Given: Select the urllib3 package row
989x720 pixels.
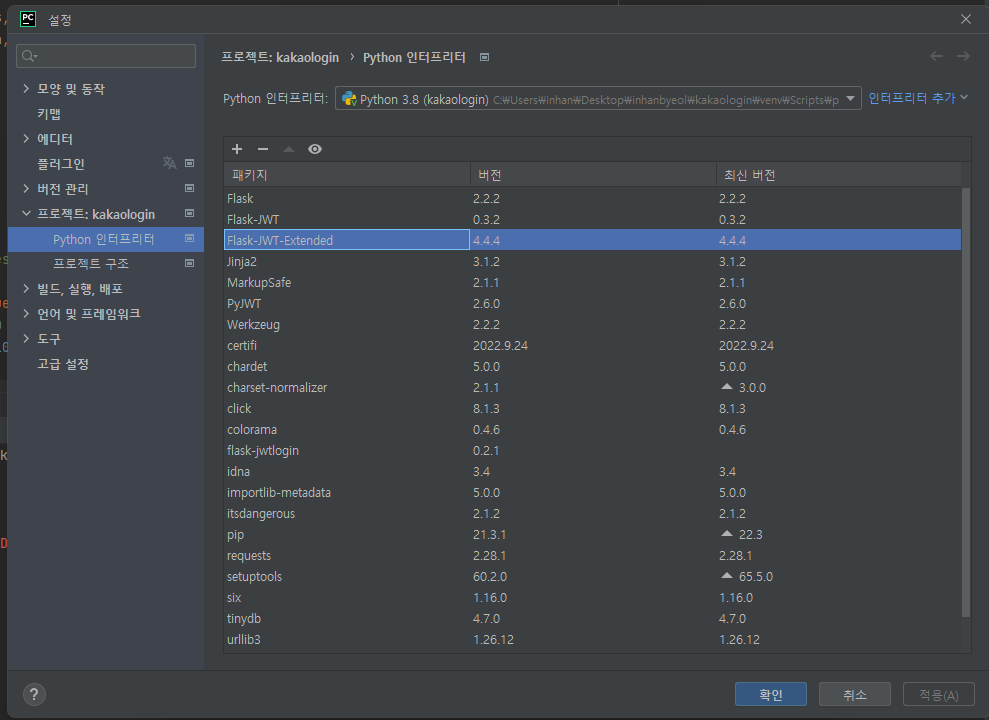Looking at the screenshot, I should (592, 639).
